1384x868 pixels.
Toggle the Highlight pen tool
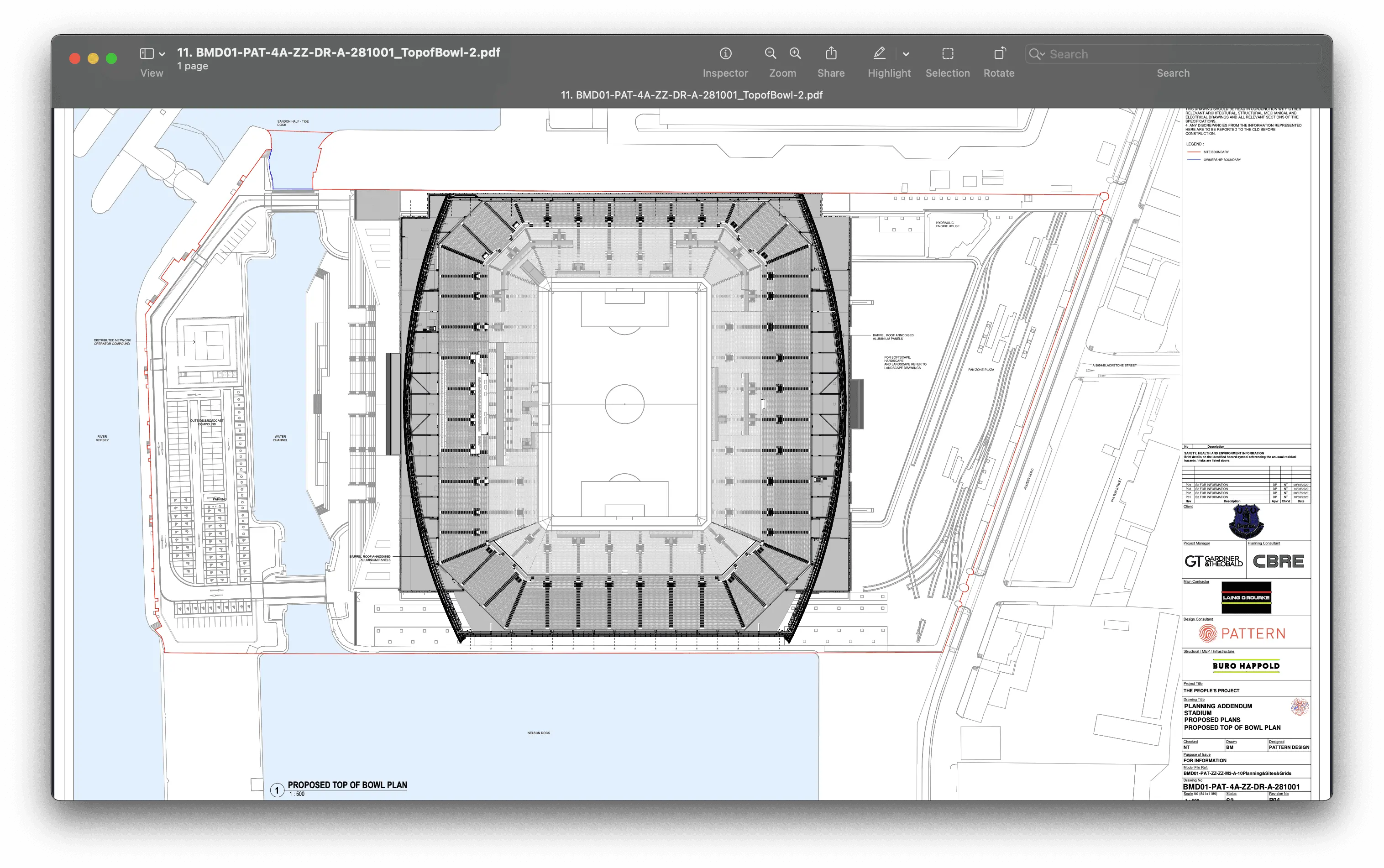pyautogui.click(x=879, y=53)
